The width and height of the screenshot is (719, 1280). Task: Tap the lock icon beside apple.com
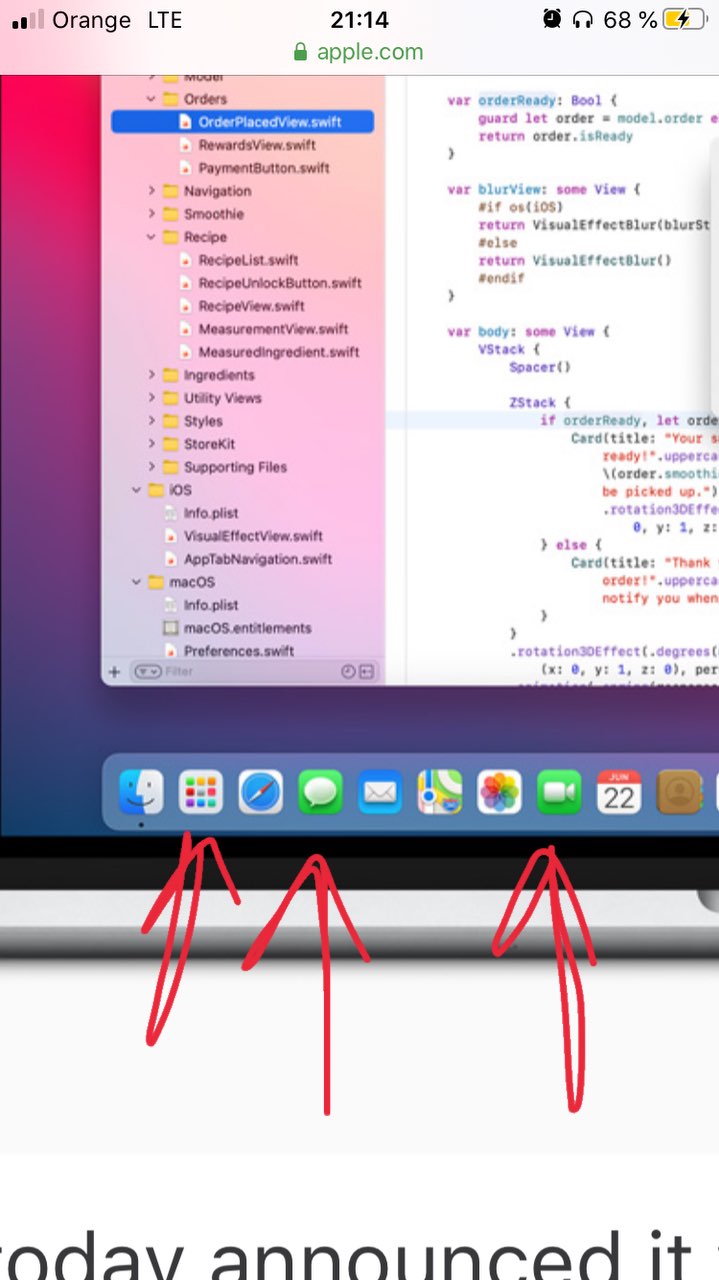(301, 52)
